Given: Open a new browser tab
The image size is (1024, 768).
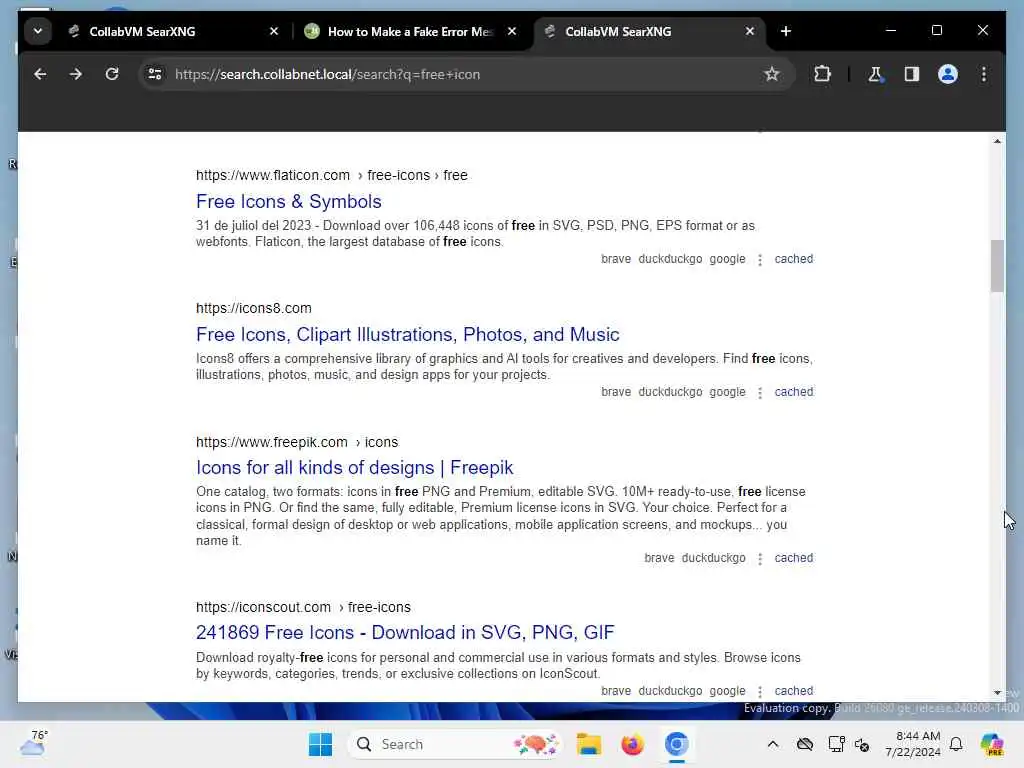Looking at the screenshot, I should click(786, 31).
